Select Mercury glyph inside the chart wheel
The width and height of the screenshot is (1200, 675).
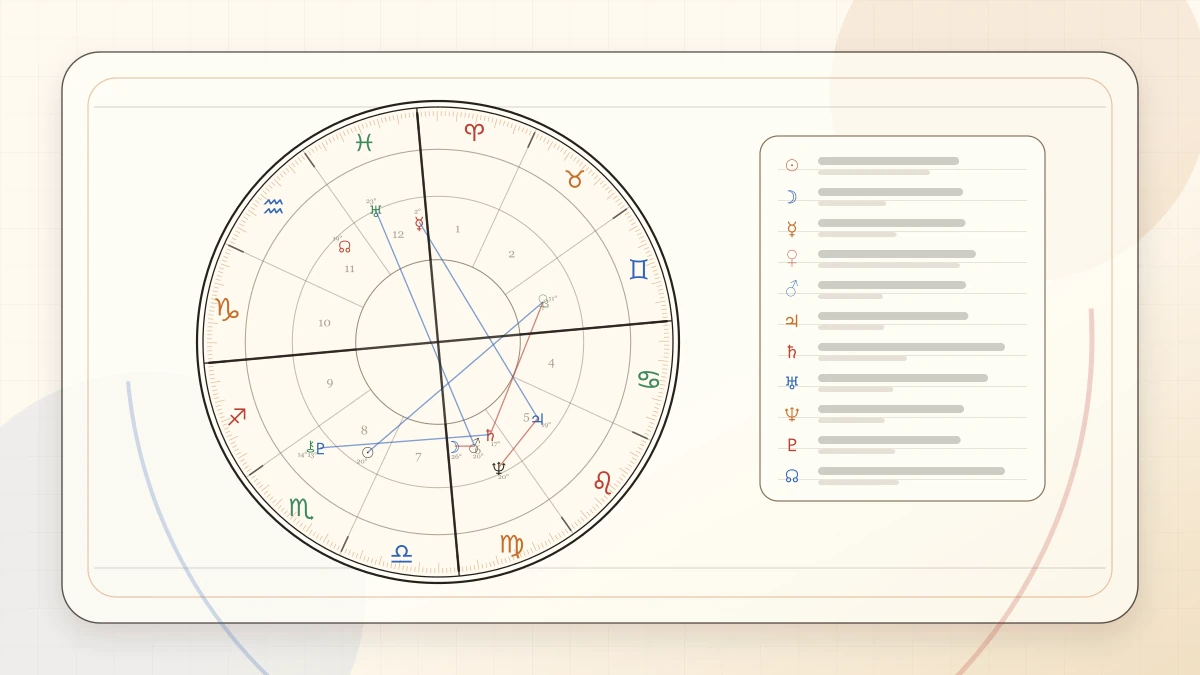419,224
